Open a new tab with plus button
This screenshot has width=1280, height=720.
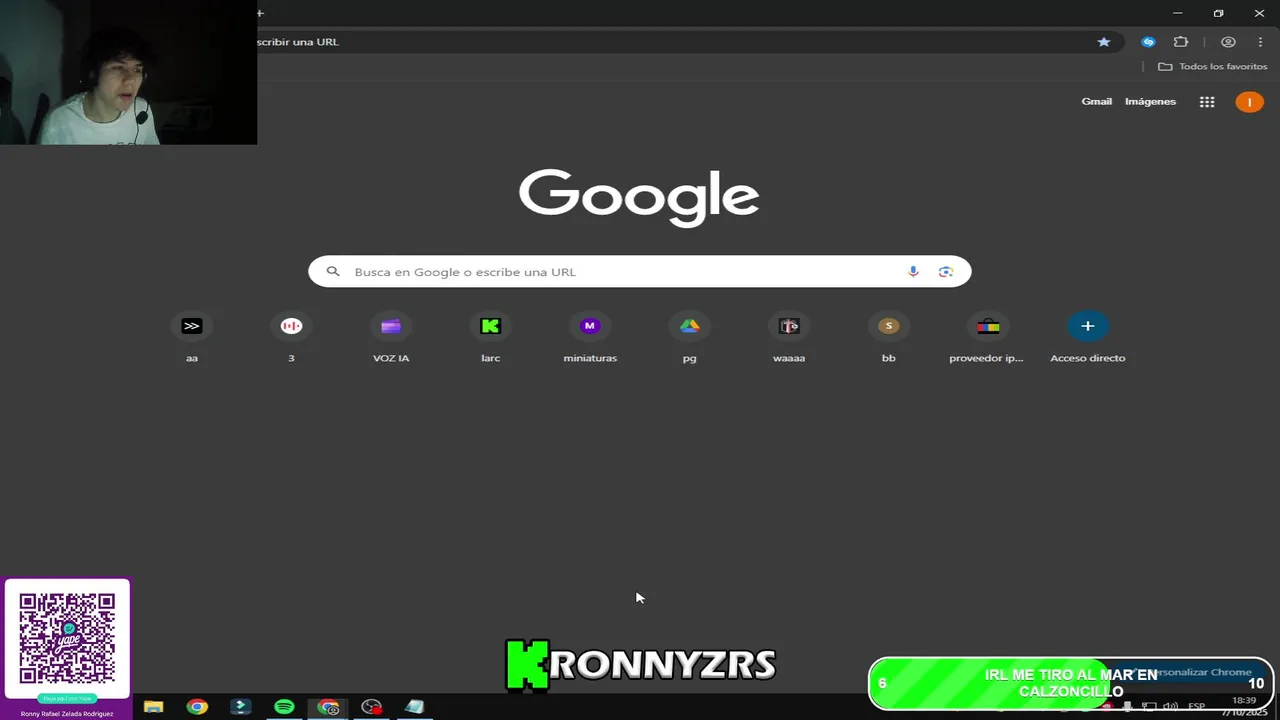coord(260,13)
